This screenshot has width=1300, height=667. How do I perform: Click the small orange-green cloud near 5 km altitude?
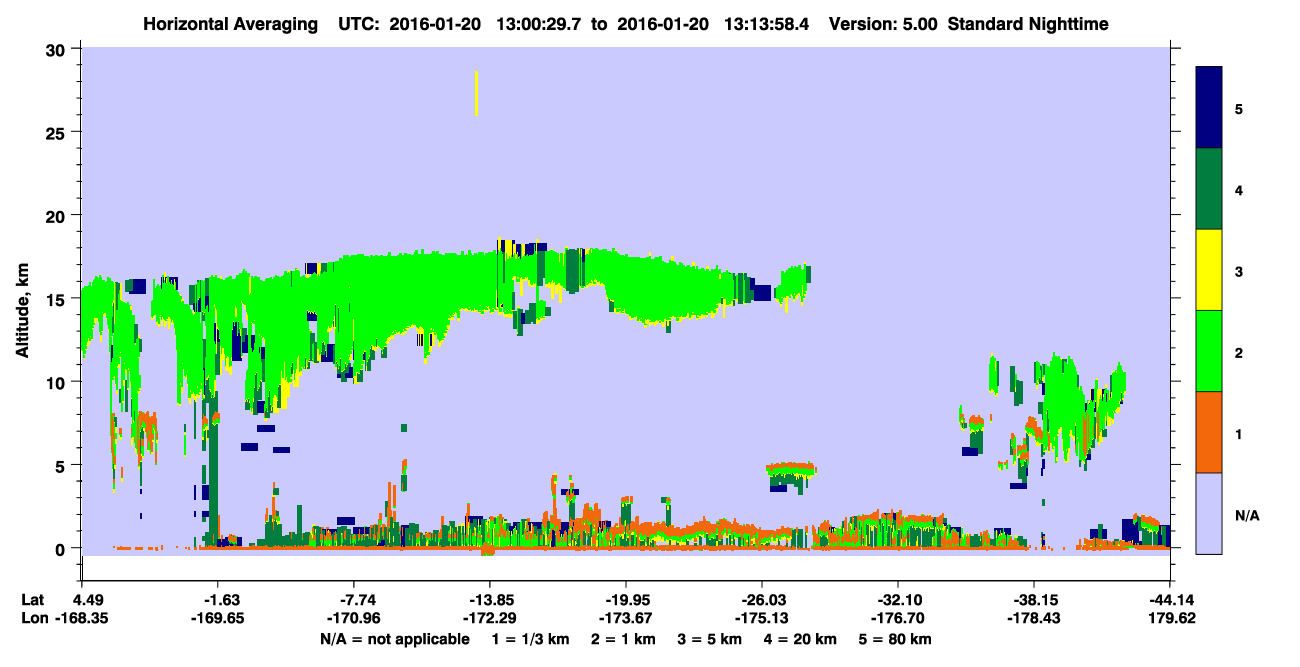(790, 474)
